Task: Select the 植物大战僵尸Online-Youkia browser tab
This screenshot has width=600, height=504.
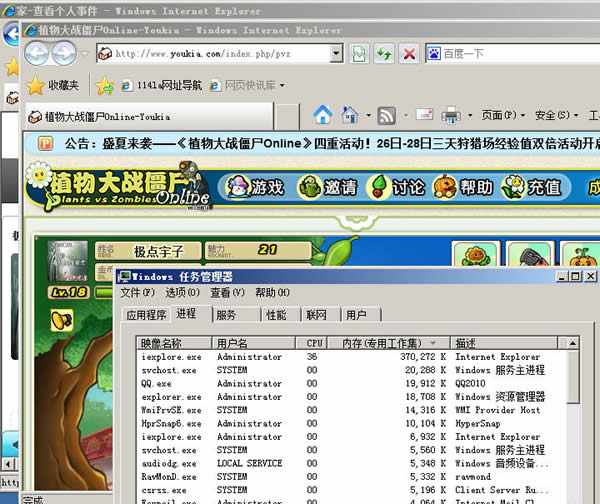Action: coord(149,117)
